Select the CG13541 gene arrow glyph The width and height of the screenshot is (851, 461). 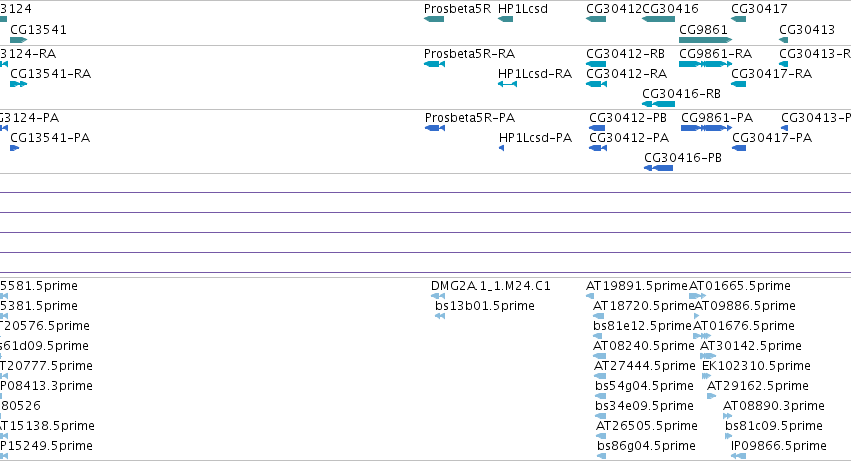point(18,40)
